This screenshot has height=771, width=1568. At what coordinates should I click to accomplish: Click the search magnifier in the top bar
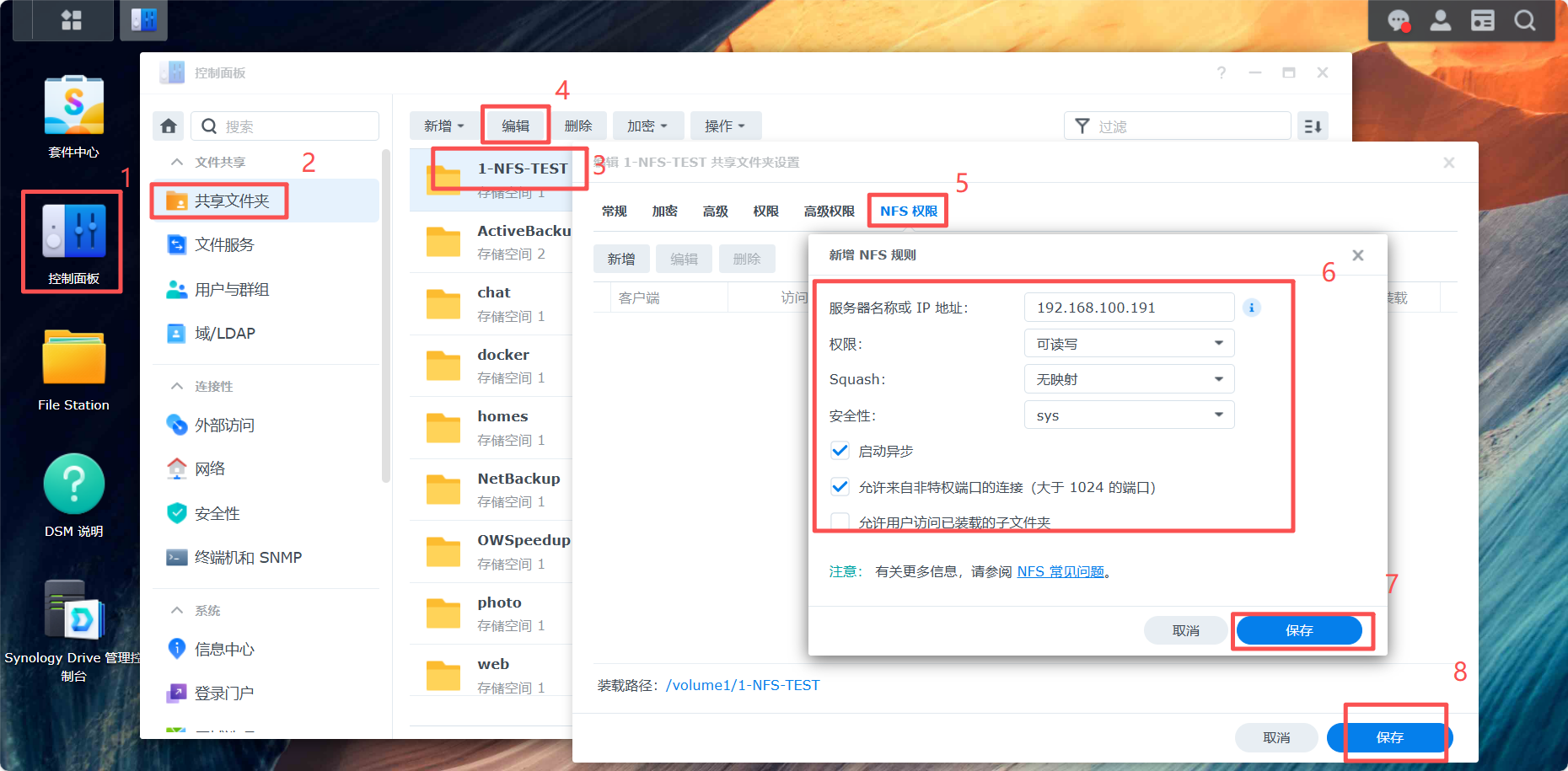click(1525, 20)
